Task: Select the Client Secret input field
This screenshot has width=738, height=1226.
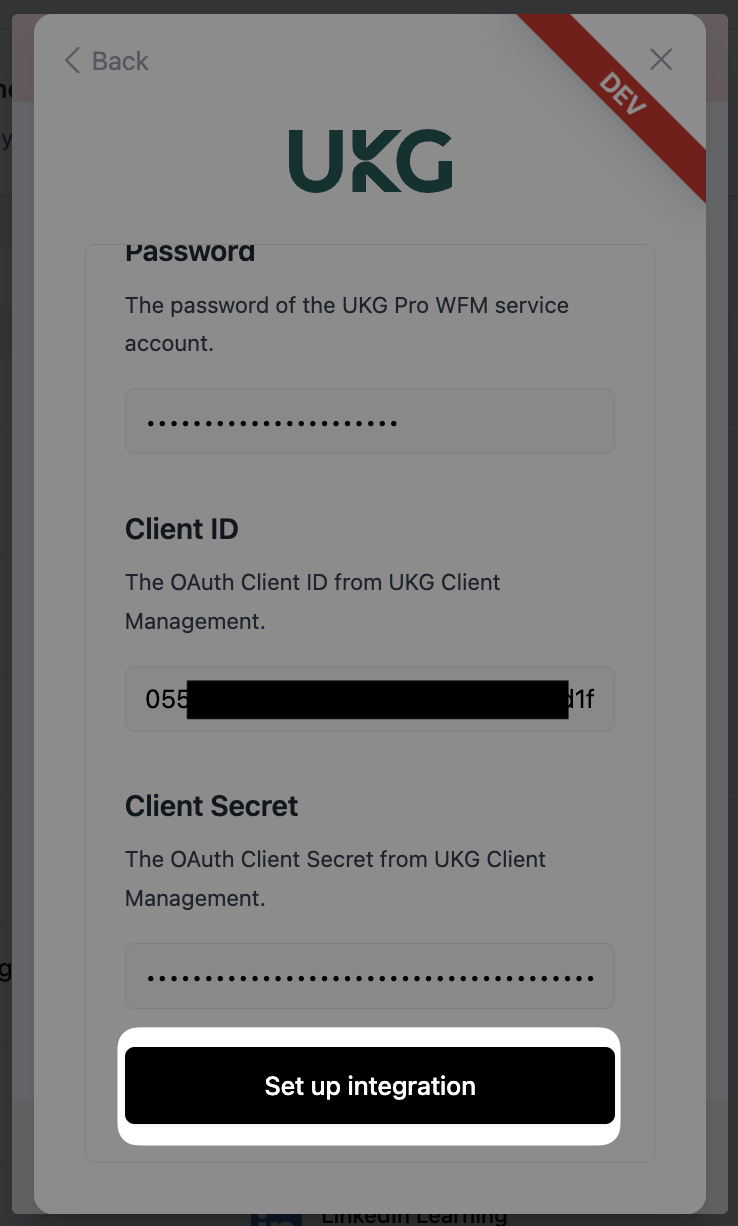Action: (369, 976)
